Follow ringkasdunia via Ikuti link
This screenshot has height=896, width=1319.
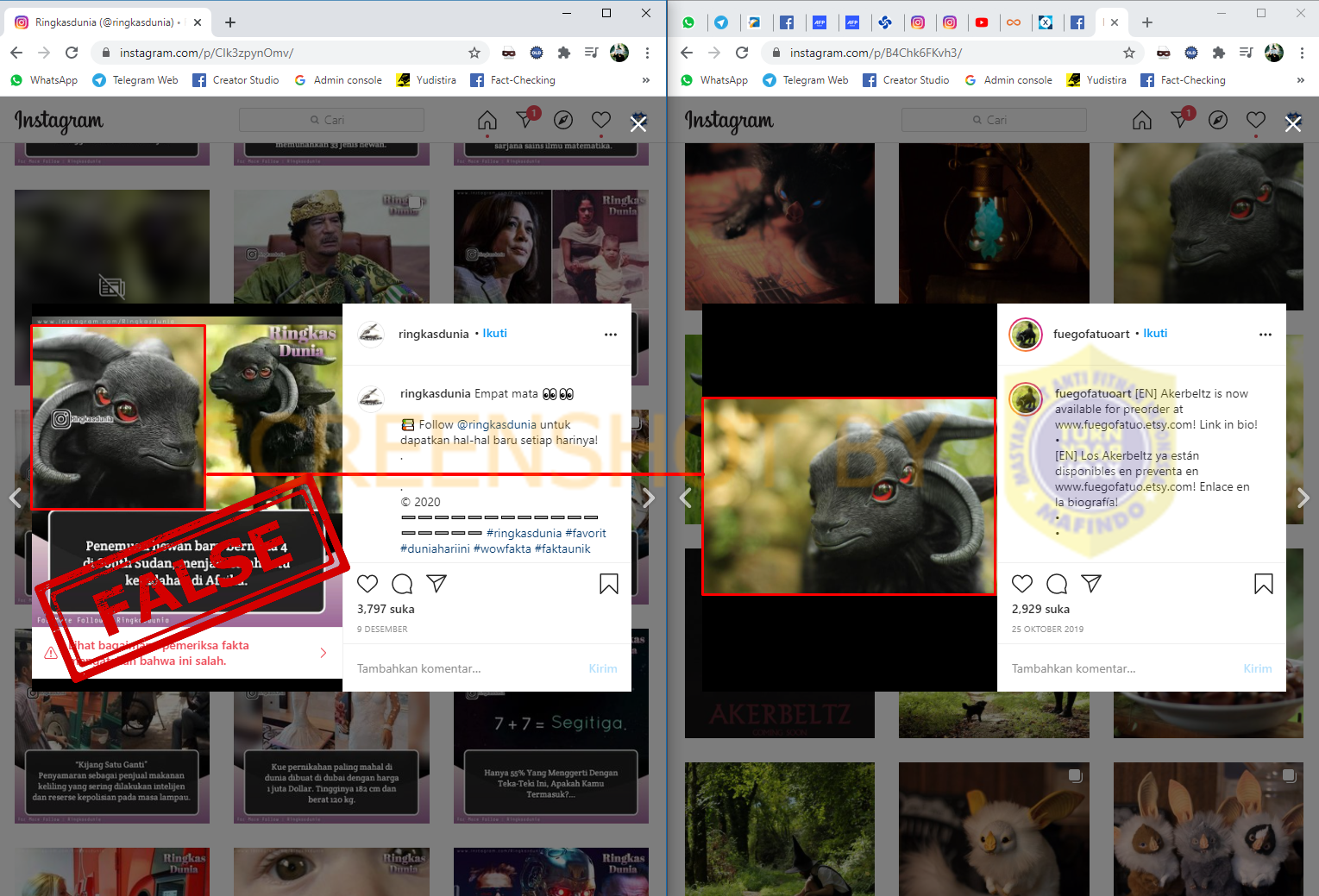pos(495,334)
